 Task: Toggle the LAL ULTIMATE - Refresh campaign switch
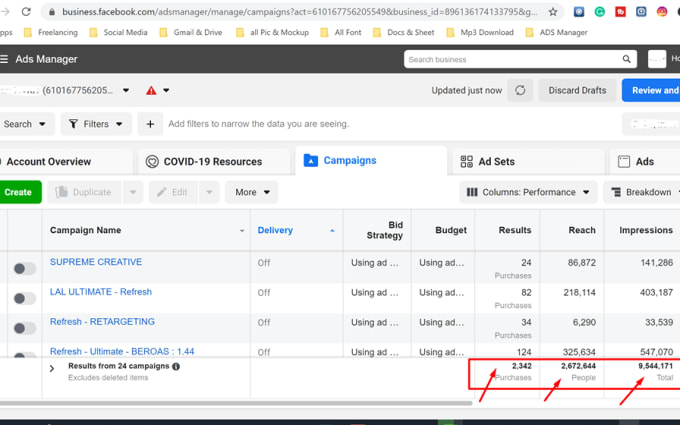click(24, 299)
